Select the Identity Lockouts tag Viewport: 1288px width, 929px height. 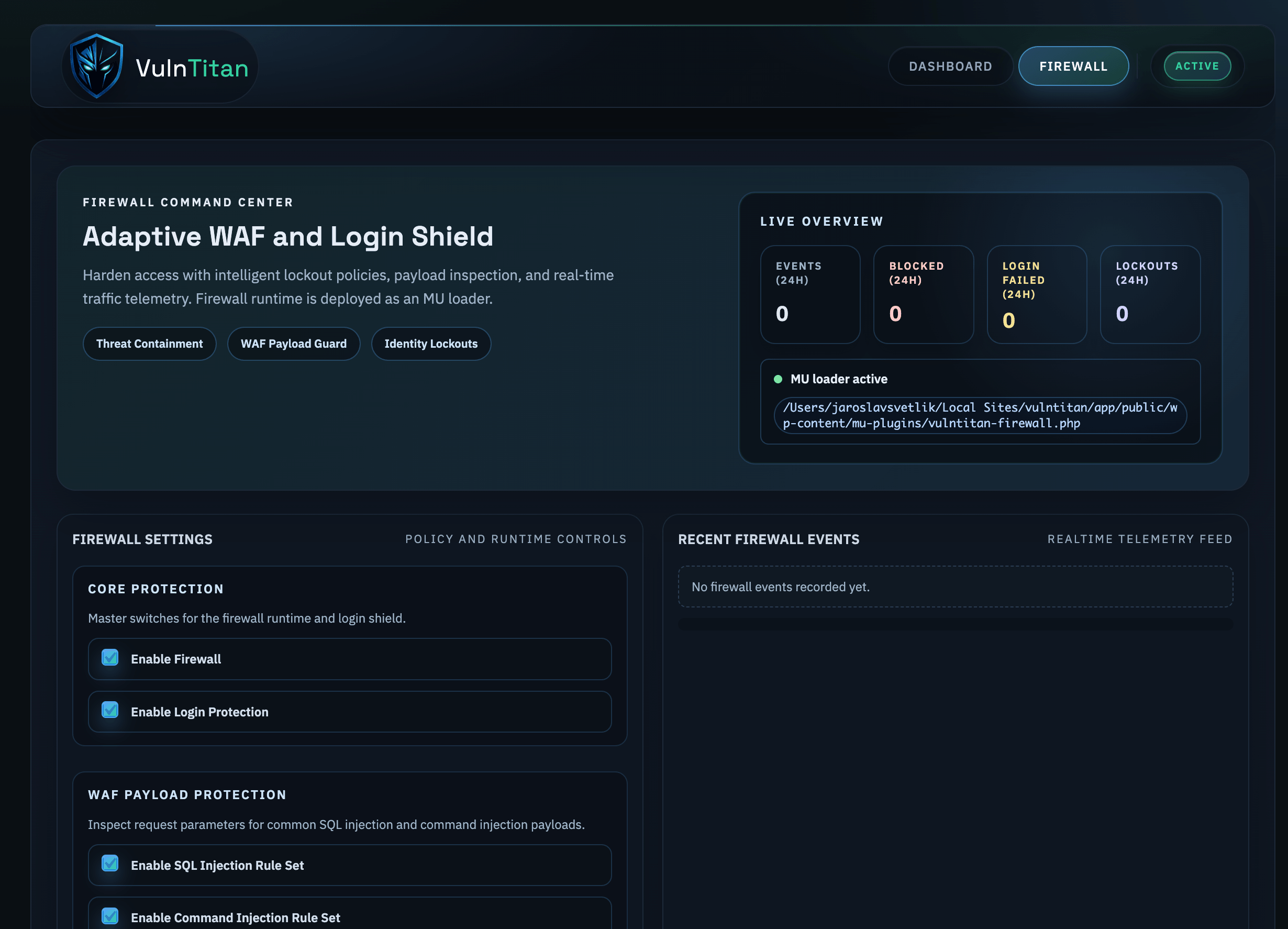pyautogui.click(x=431, y=344)
